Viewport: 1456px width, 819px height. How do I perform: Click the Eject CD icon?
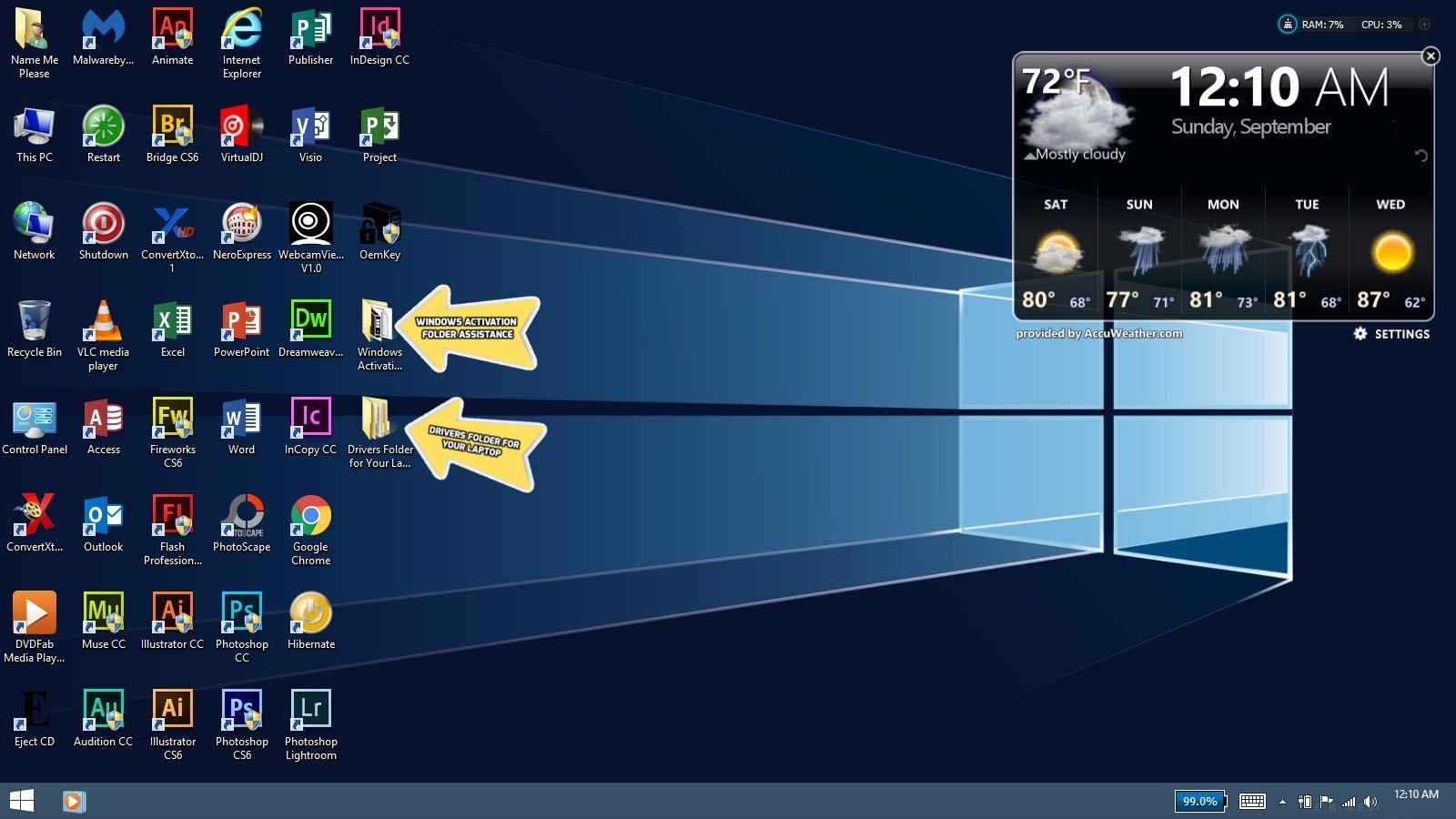[34, 719]
